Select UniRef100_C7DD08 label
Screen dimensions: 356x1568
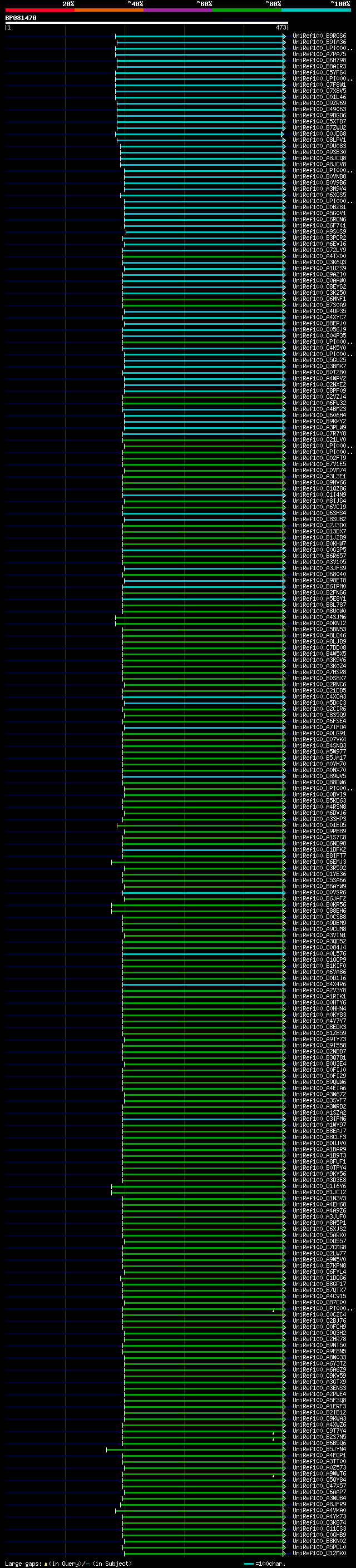tap(319, 647)
